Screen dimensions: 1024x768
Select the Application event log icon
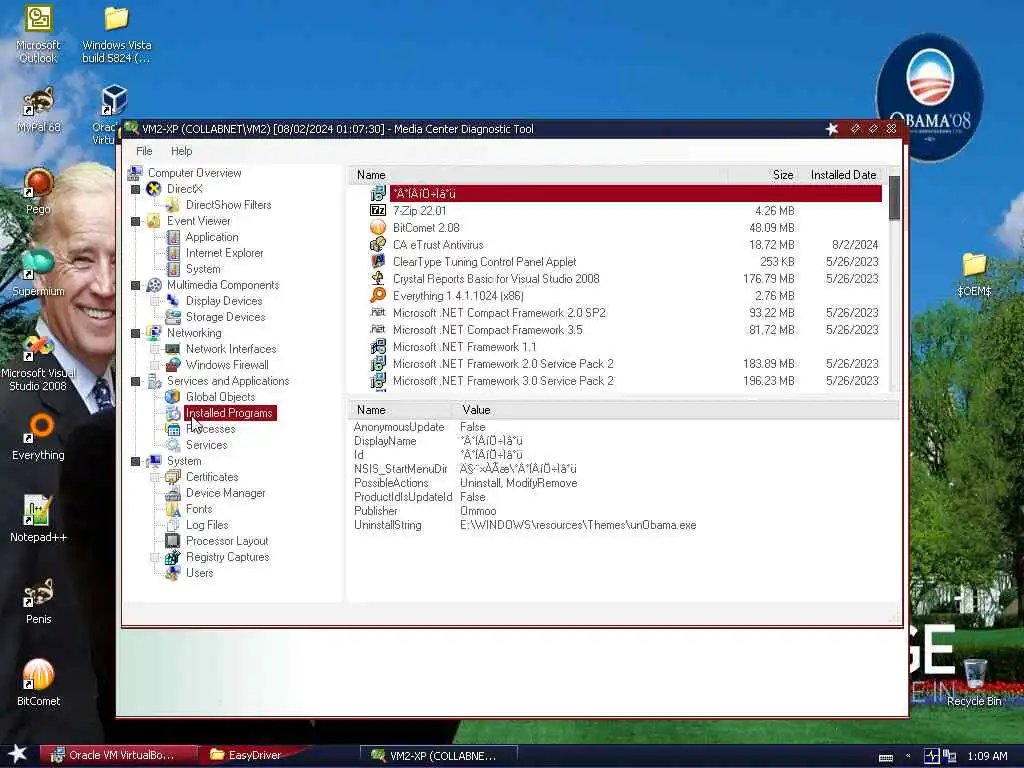(172, 237)
